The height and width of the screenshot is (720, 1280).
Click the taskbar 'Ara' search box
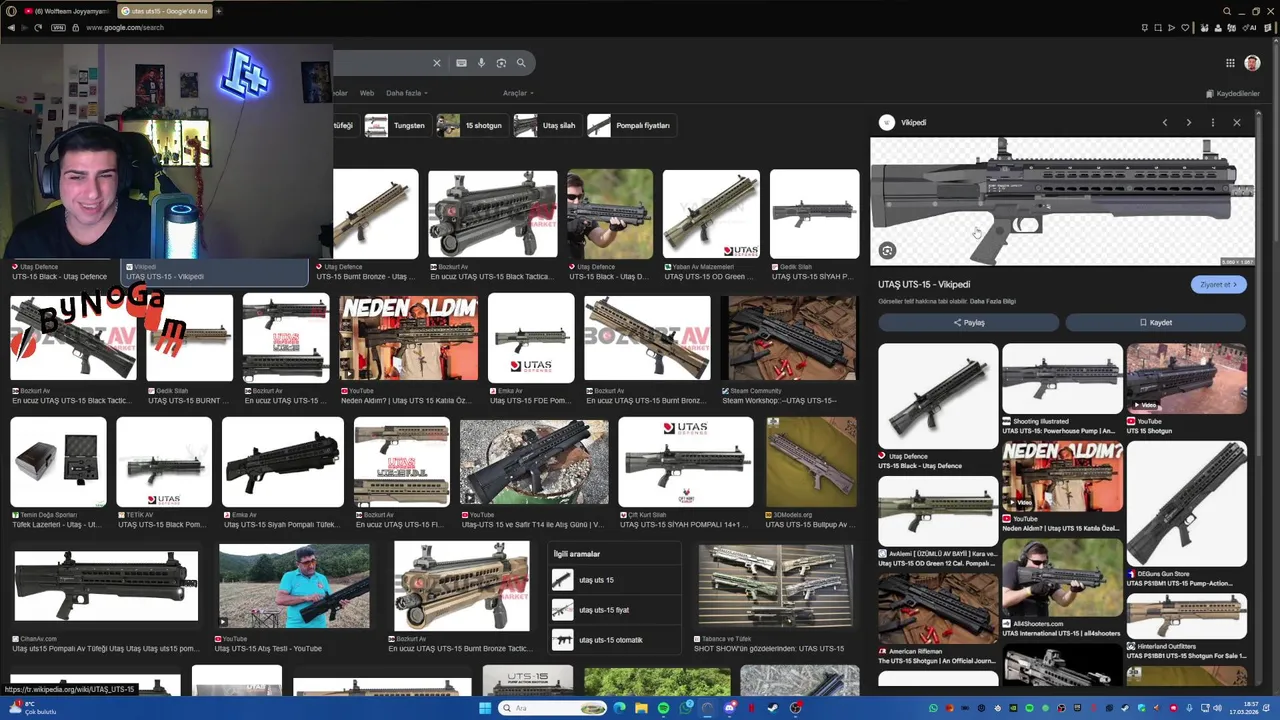554,708
